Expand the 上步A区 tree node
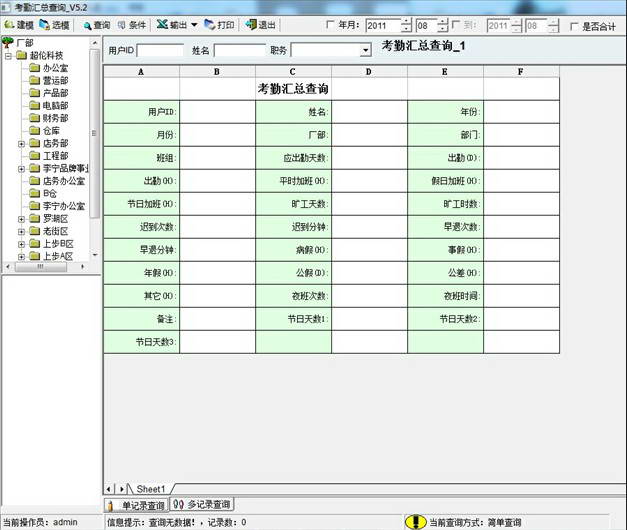627x530 pixels. pyautogui.click(x=21, y=256)
